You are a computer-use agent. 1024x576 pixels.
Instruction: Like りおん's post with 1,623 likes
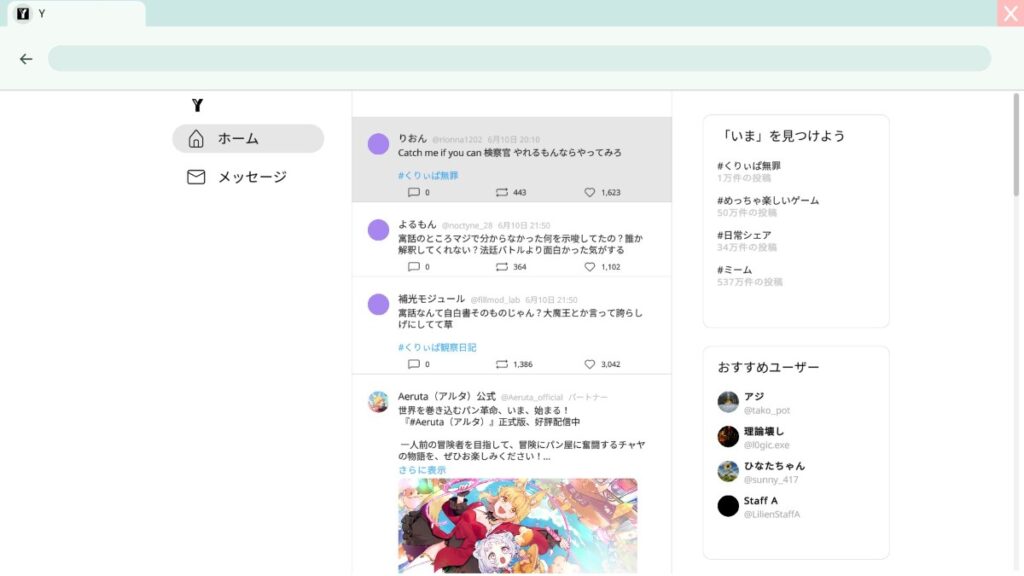tap(590, 192)
